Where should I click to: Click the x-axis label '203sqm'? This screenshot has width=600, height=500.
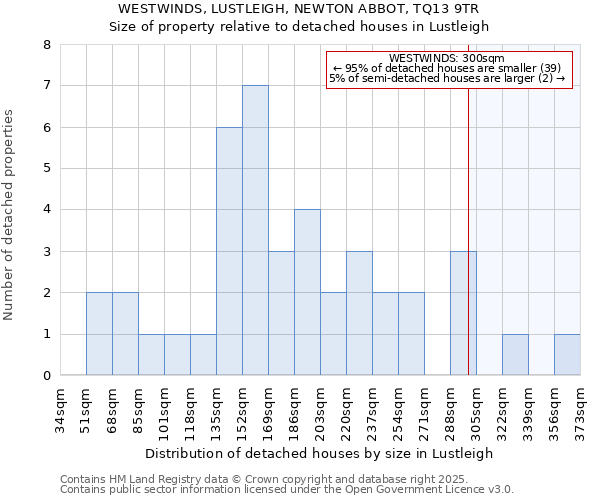click(x=321, y=415)
